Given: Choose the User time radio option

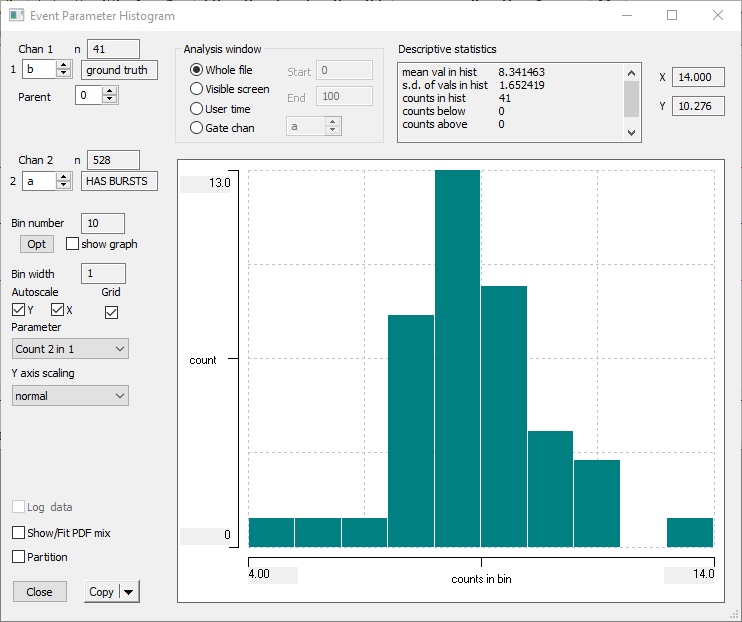Looking at the screenshot, I should [x=196, y=109].
